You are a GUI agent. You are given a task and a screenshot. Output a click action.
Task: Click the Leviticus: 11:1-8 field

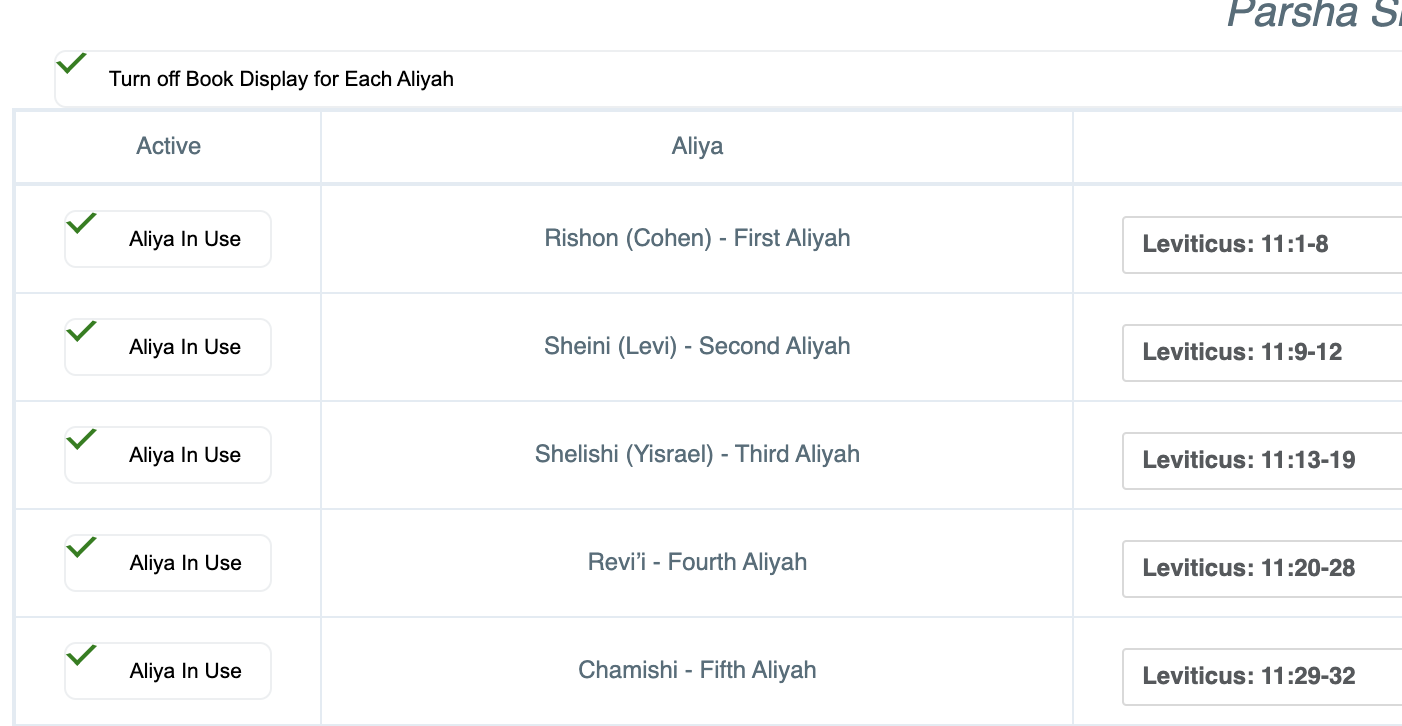click(x=1262, y=244)
